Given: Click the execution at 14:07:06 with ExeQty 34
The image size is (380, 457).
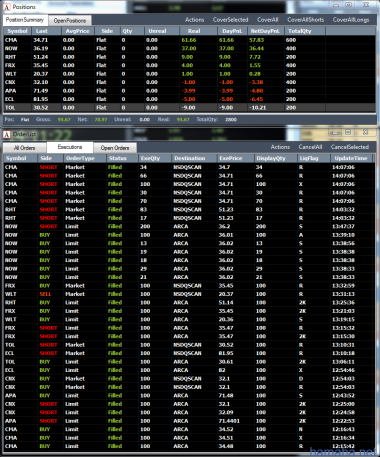Looking at the screenshot, I should pyautogui.click(x=188, y=167).
